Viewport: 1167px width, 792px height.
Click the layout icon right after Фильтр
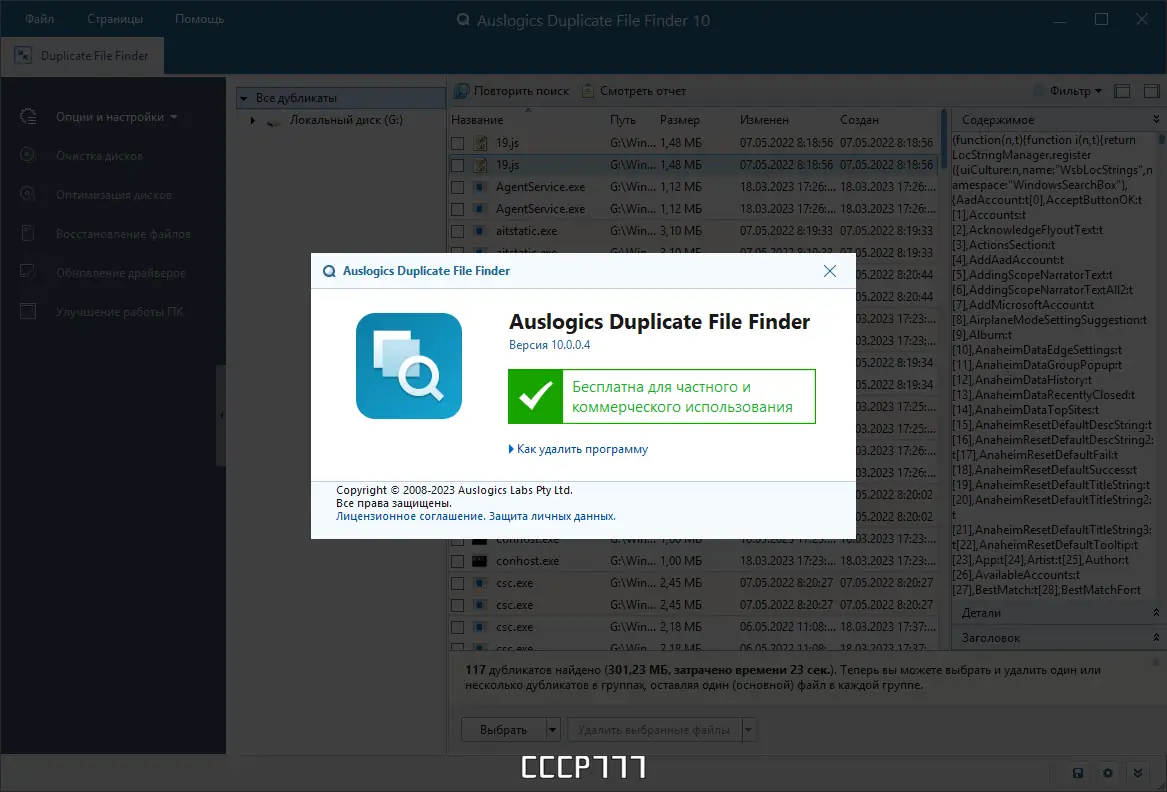pyautogui.click(x=1122, y=91)
